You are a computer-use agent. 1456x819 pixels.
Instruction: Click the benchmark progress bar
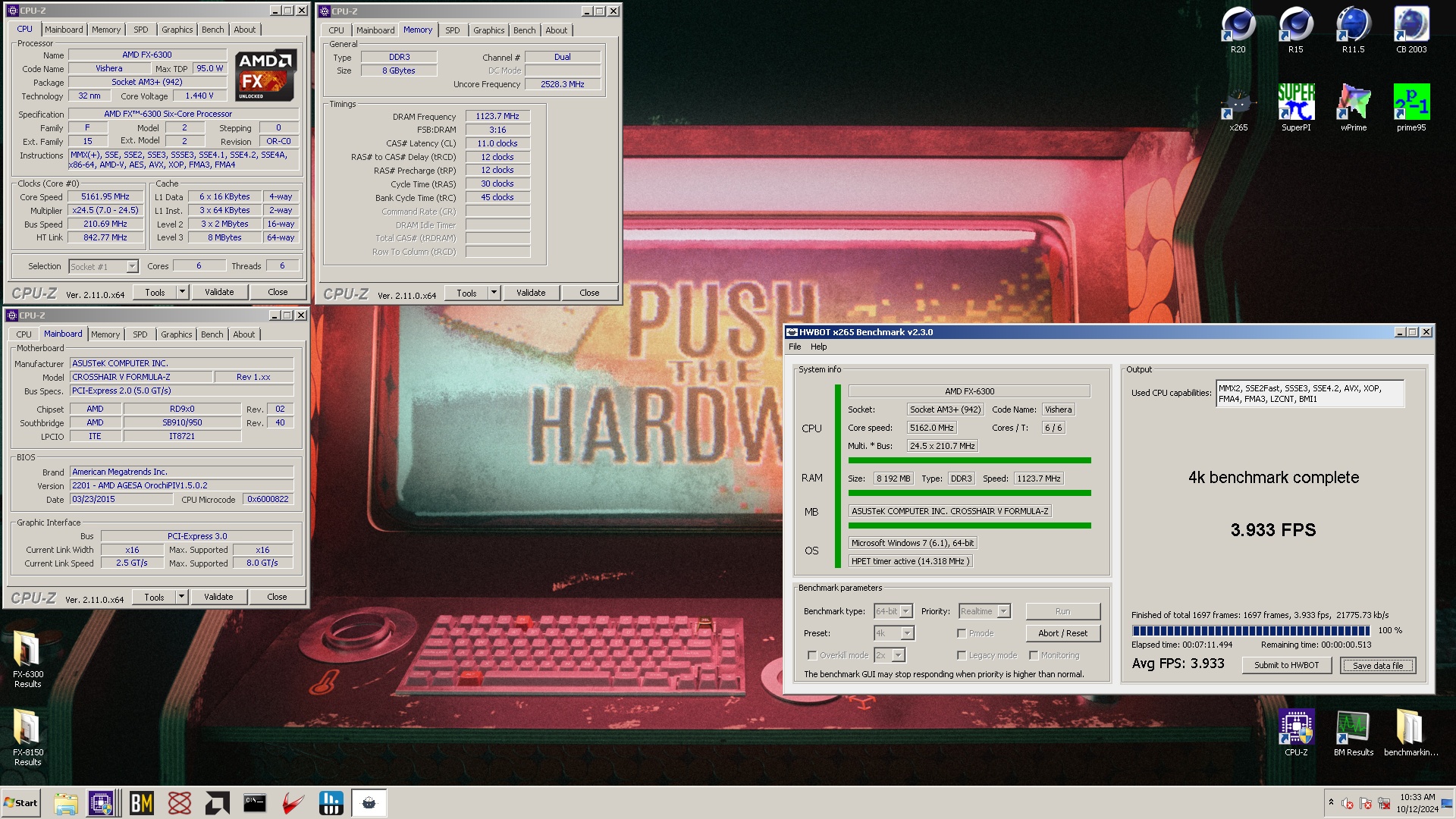(1251, 630)
